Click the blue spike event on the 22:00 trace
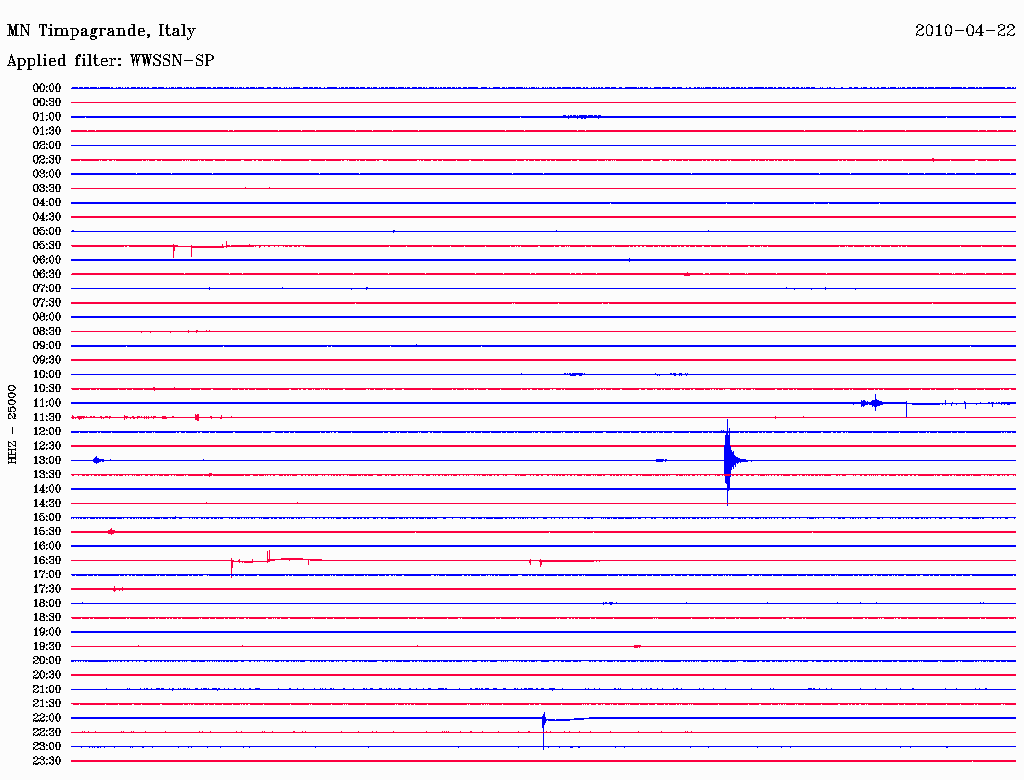1024x780 pixels. (543, 721)
